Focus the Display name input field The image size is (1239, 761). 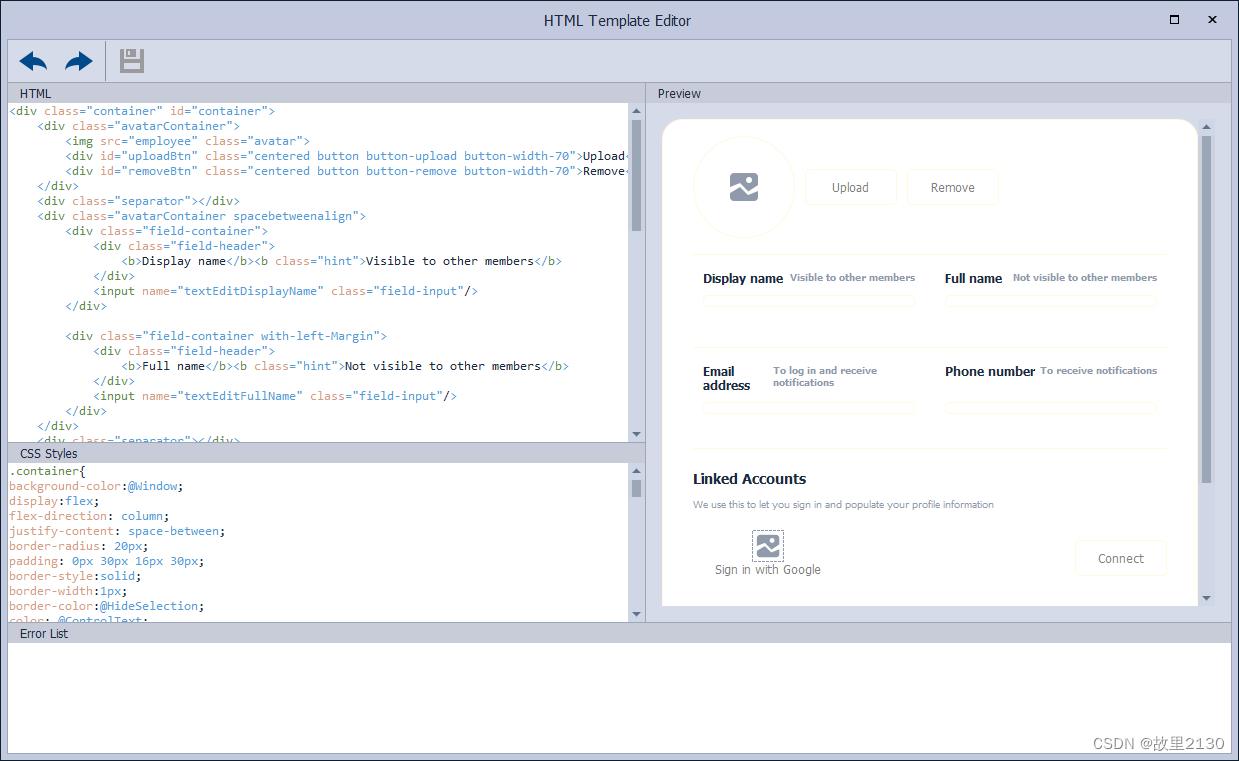[808, 301]
